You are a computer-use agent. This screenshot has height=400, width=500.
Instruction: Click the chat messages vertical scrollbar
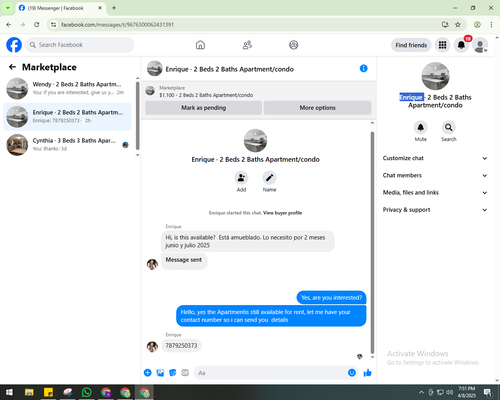372,242
